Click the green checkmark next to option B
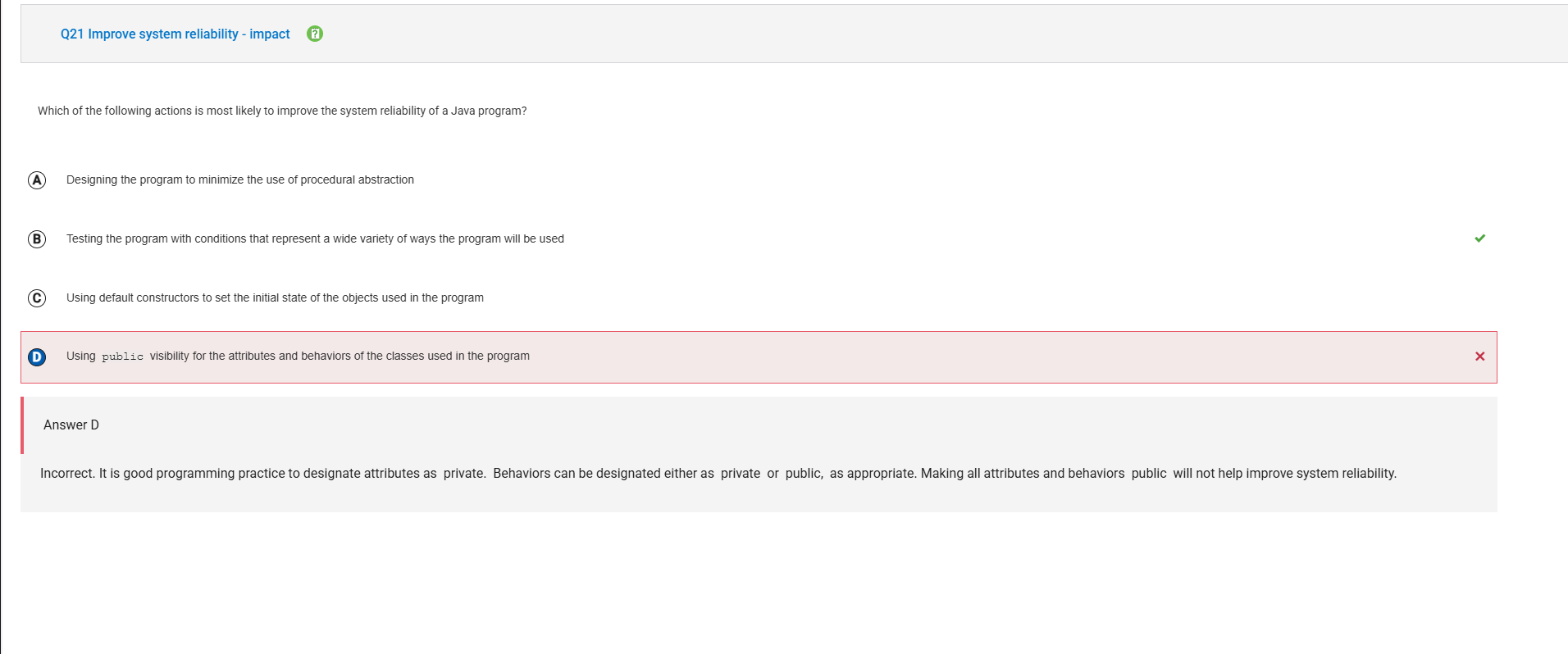Screen dimensions: 1568x654 1479,238
